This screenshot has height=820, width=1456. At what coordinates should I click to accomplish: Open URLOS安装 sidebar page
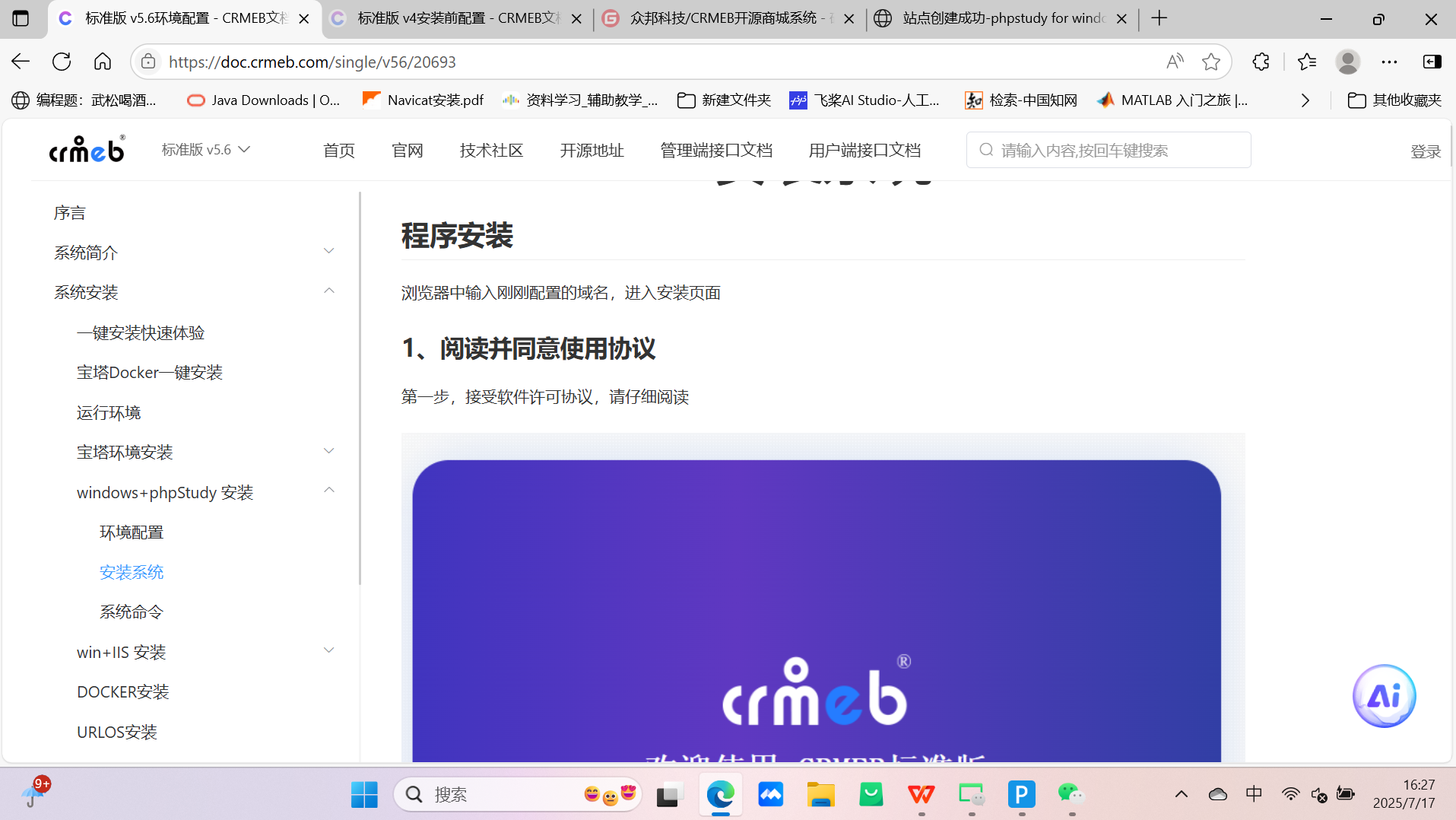117,733
